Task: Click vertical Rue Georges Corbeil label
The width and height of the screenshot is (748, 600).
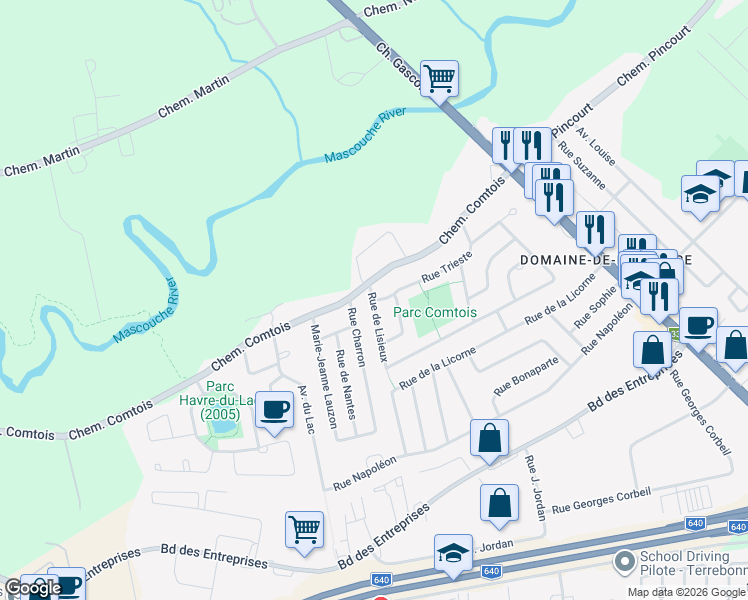Action: pyautogui.click(x=700, y=413)
